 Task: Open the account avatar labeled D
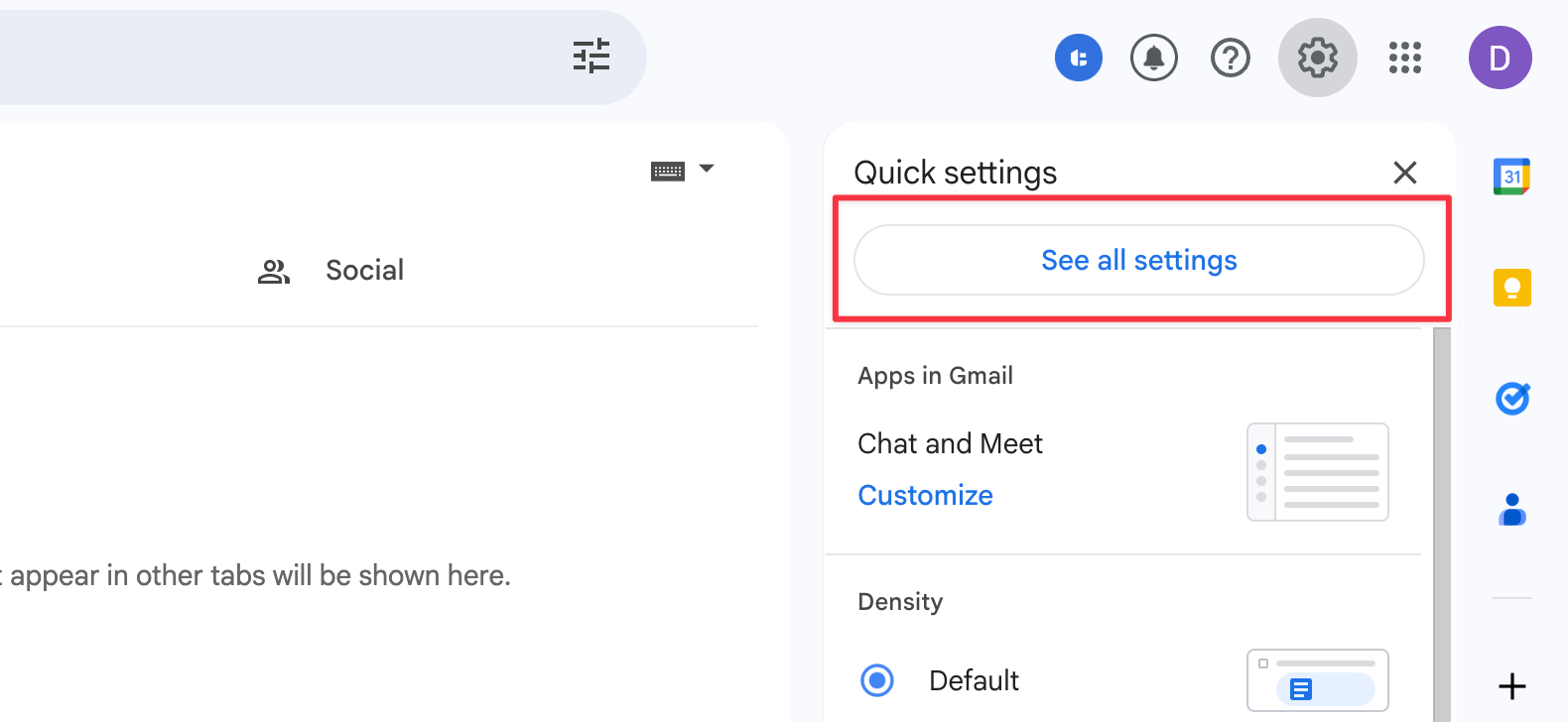[1501, 58]
